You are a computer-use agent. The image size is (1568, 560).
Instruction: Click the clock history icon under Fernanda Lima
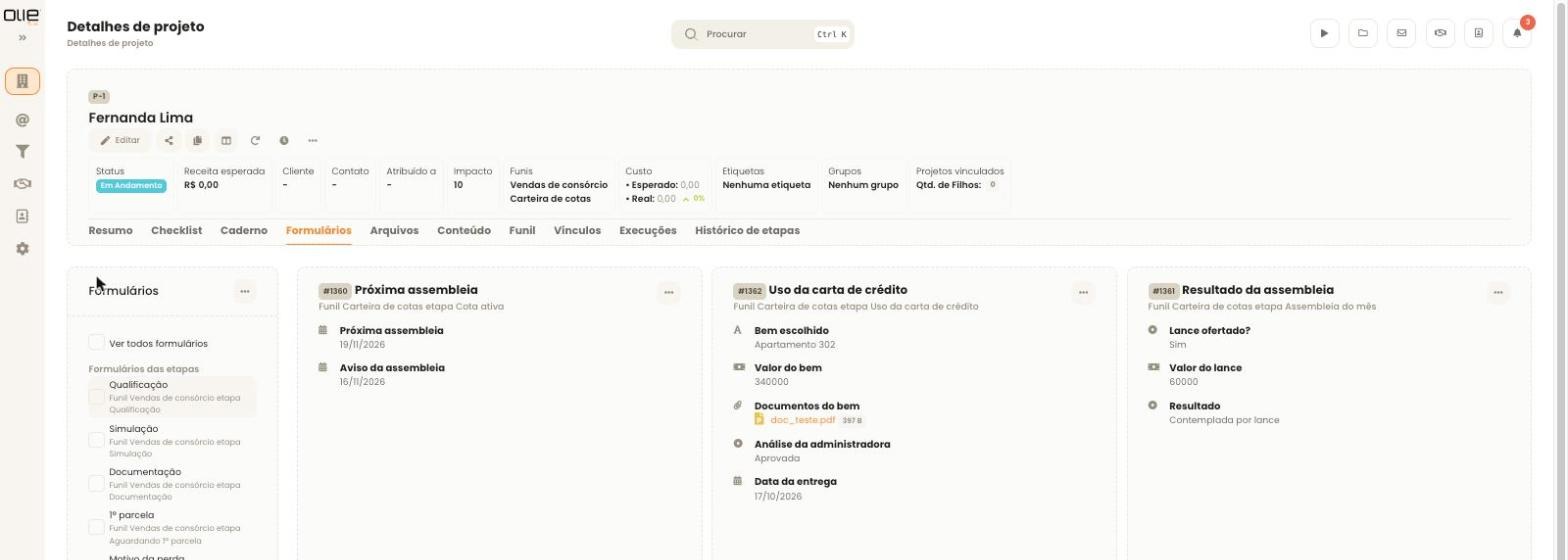[x=284, y=141]
